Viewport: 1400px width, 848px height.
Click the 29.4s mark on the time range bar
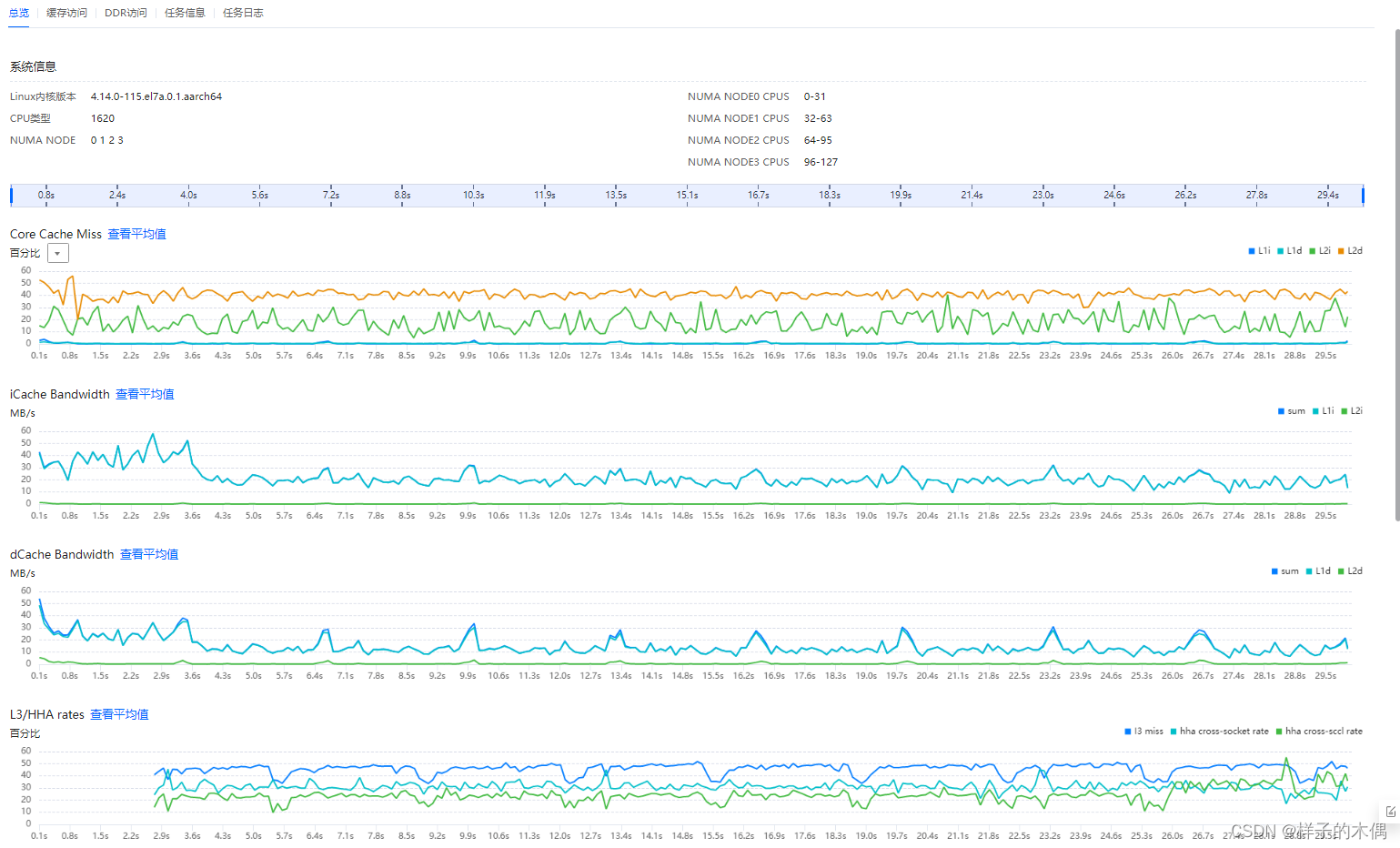coord(1328,195)
